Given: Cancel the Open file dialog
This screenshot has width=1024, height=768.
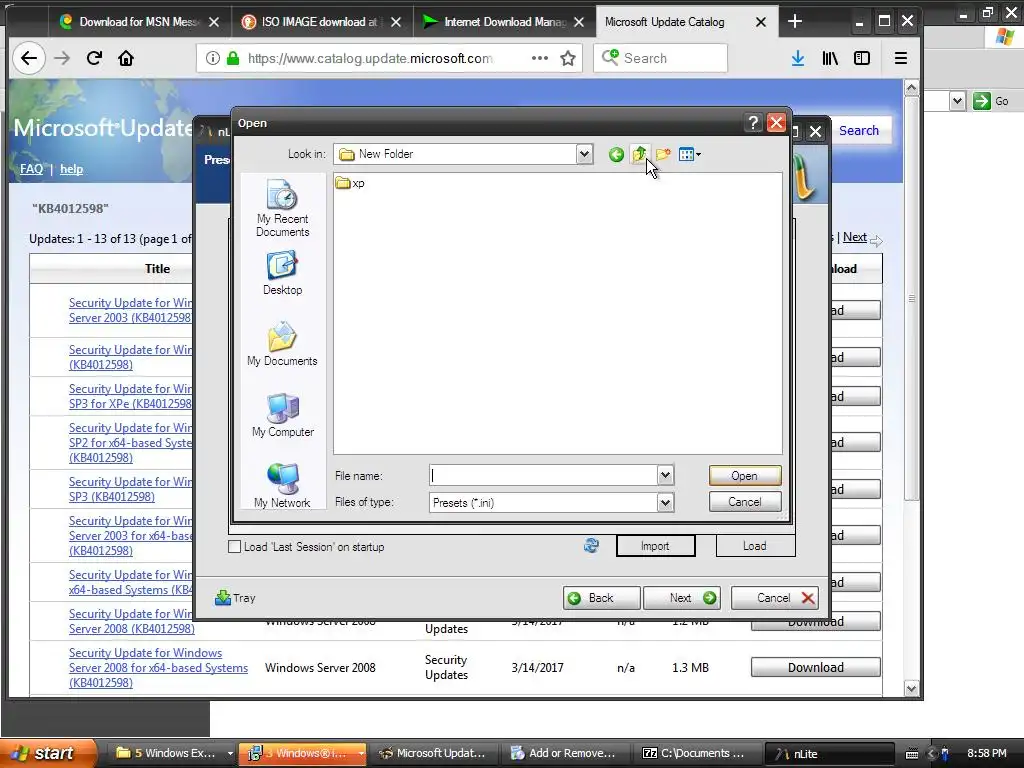Looking at the screenshot, I should [x=744, y=502].
